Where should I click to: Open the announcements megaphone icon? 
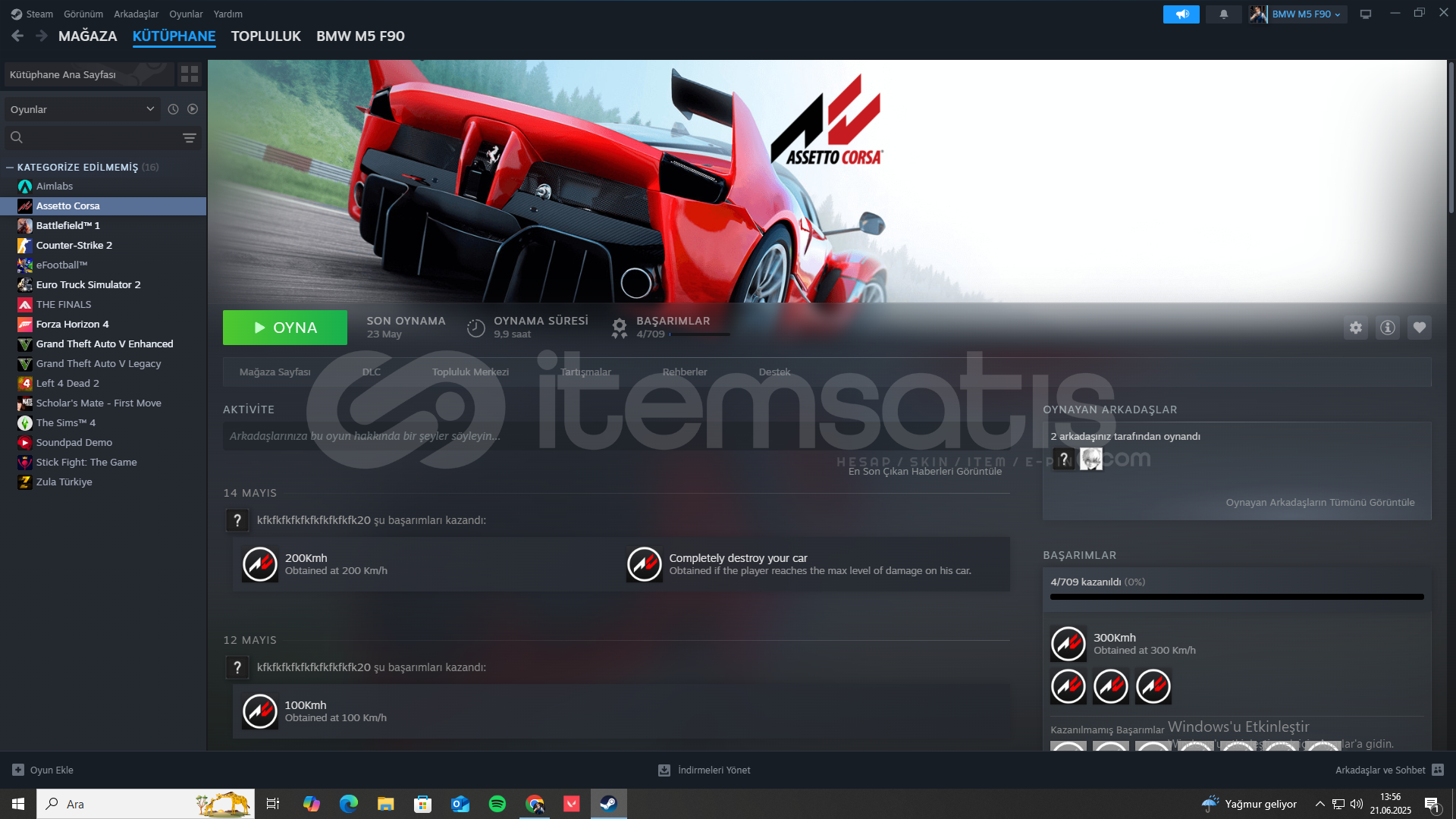[x=1181, y=14]
